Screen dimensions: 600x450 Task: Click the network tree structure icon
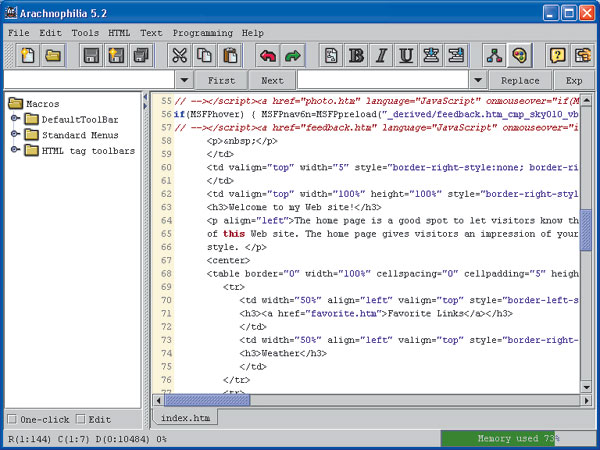[x=494, y=55]
